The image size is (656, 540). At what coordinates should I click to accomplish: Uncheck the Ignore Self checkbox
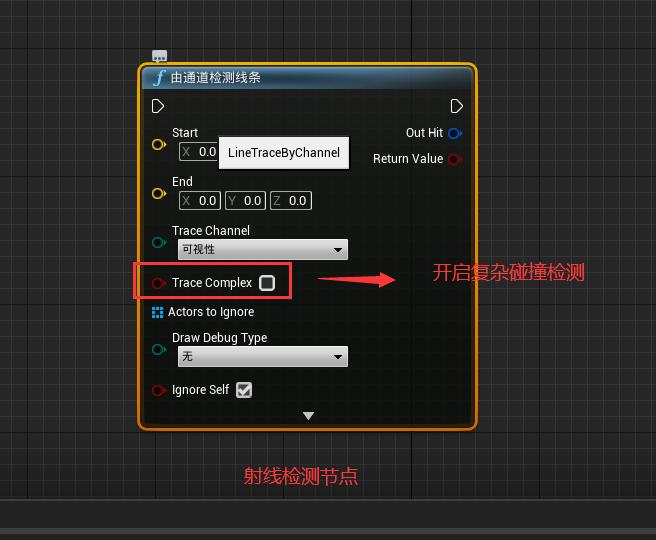click(244, 390)
